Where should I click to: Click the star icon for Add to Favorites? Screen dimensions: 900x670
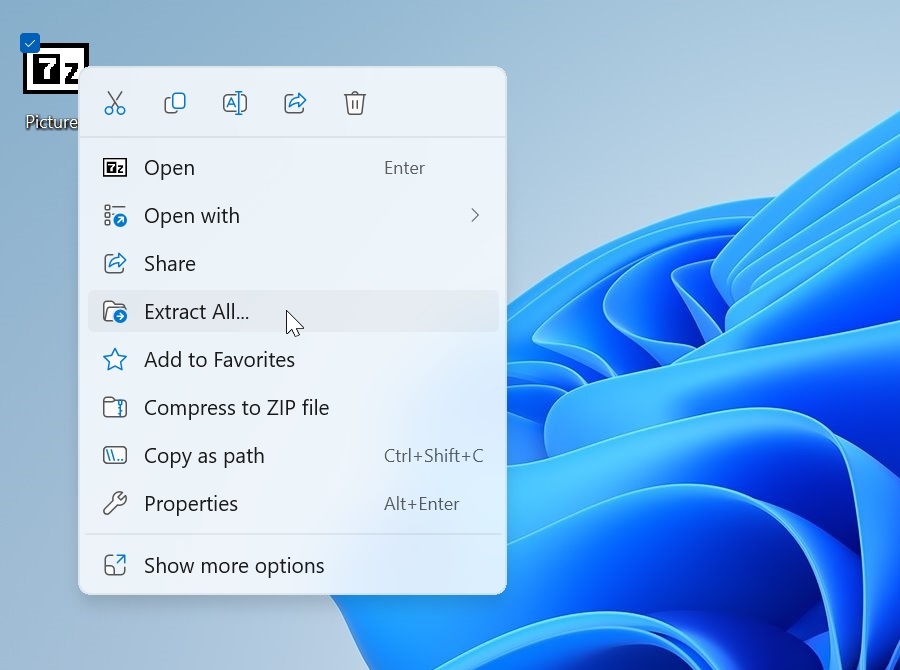115,360
